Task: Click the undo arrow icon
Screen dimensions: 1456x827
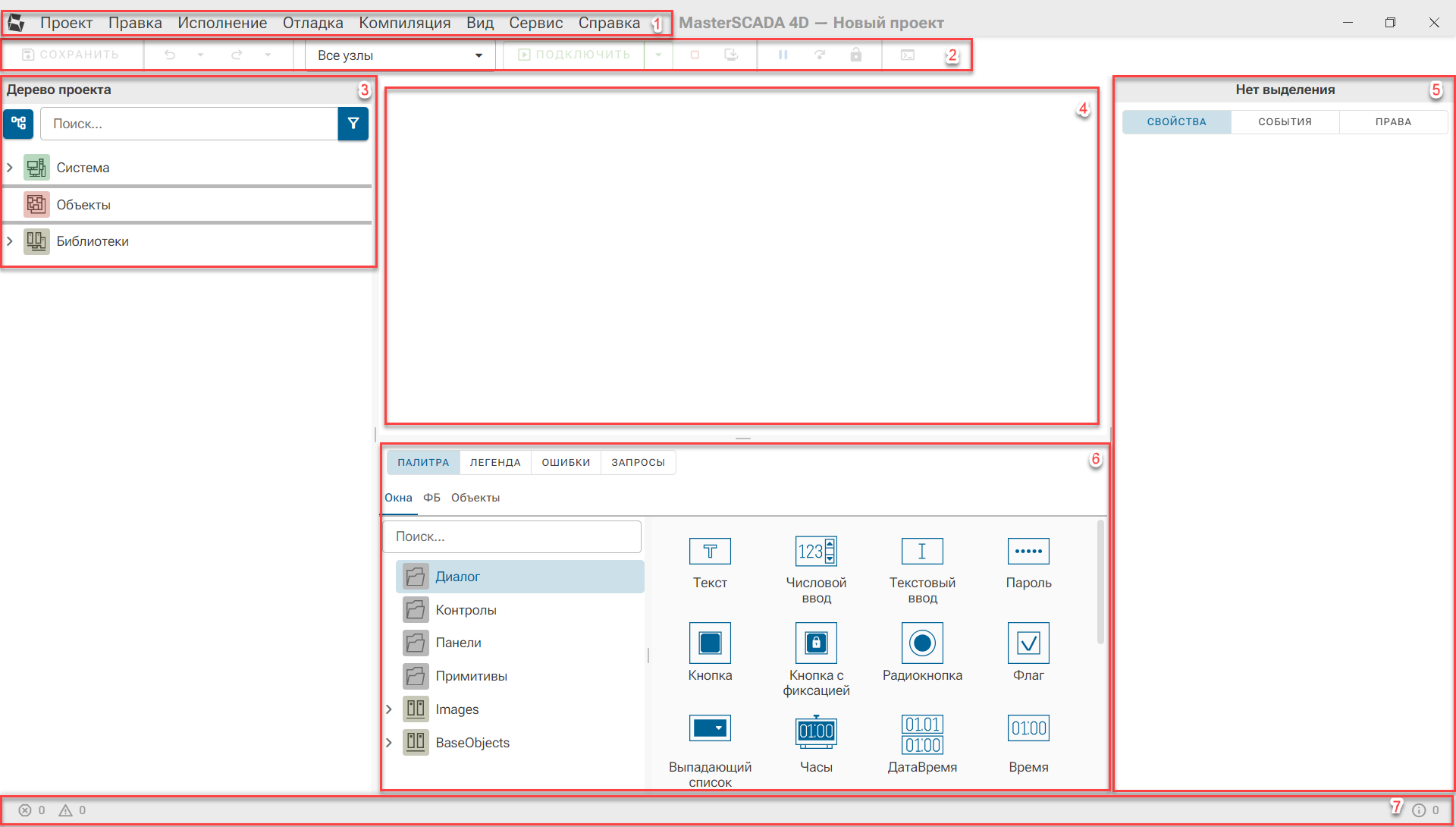Action: 170,55
